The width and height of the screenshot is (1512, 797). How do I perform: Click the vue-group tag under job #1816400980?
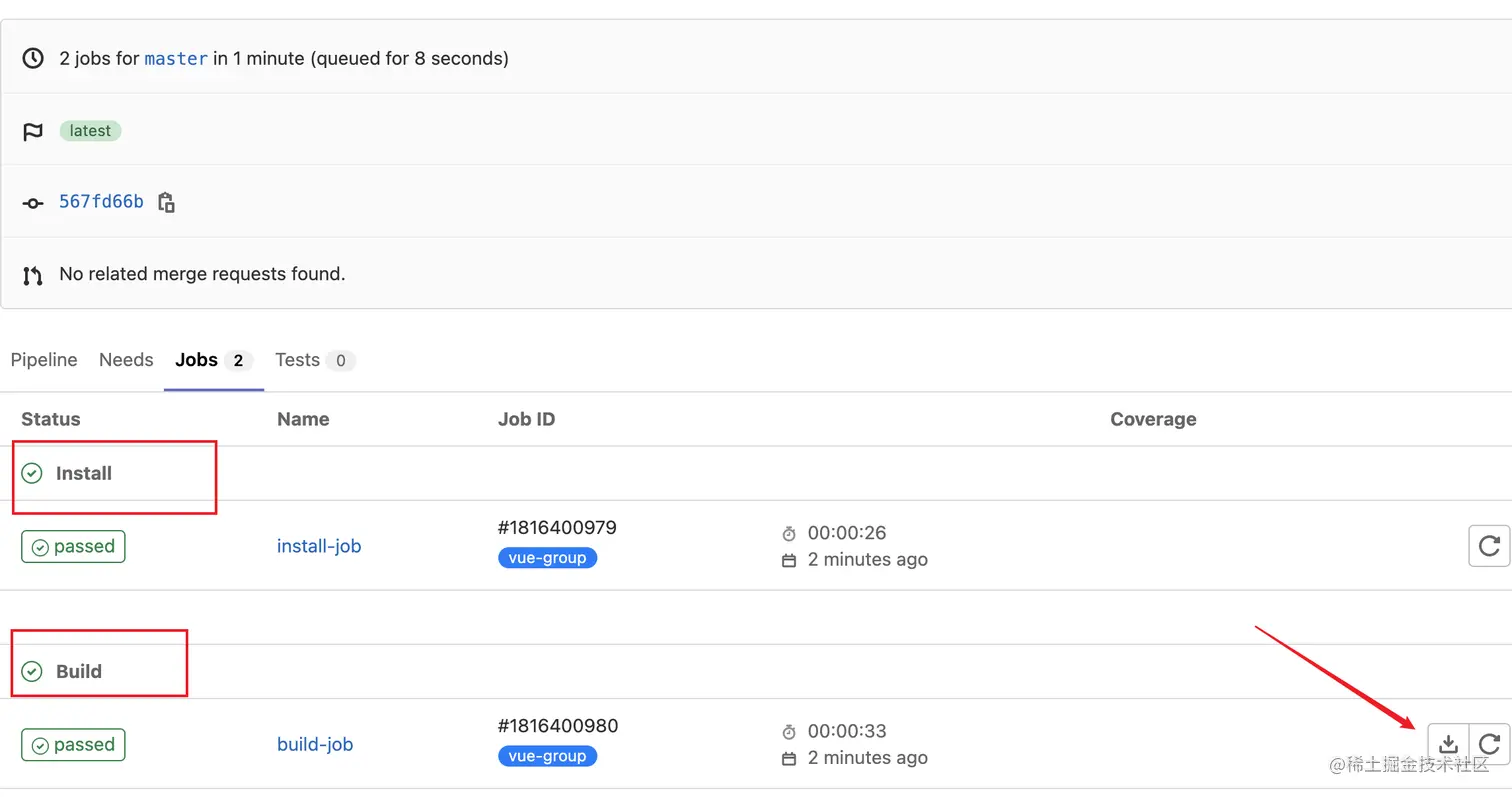[547, 756]
